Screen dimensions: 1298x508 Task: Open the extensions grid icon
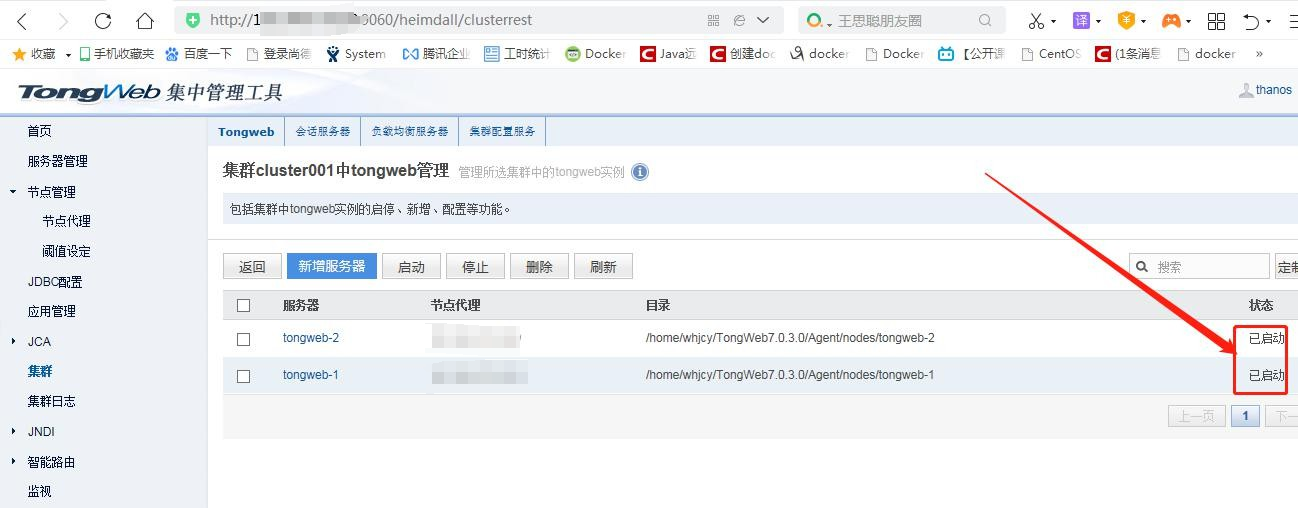pyautogui.click(x=1216, y=20)
